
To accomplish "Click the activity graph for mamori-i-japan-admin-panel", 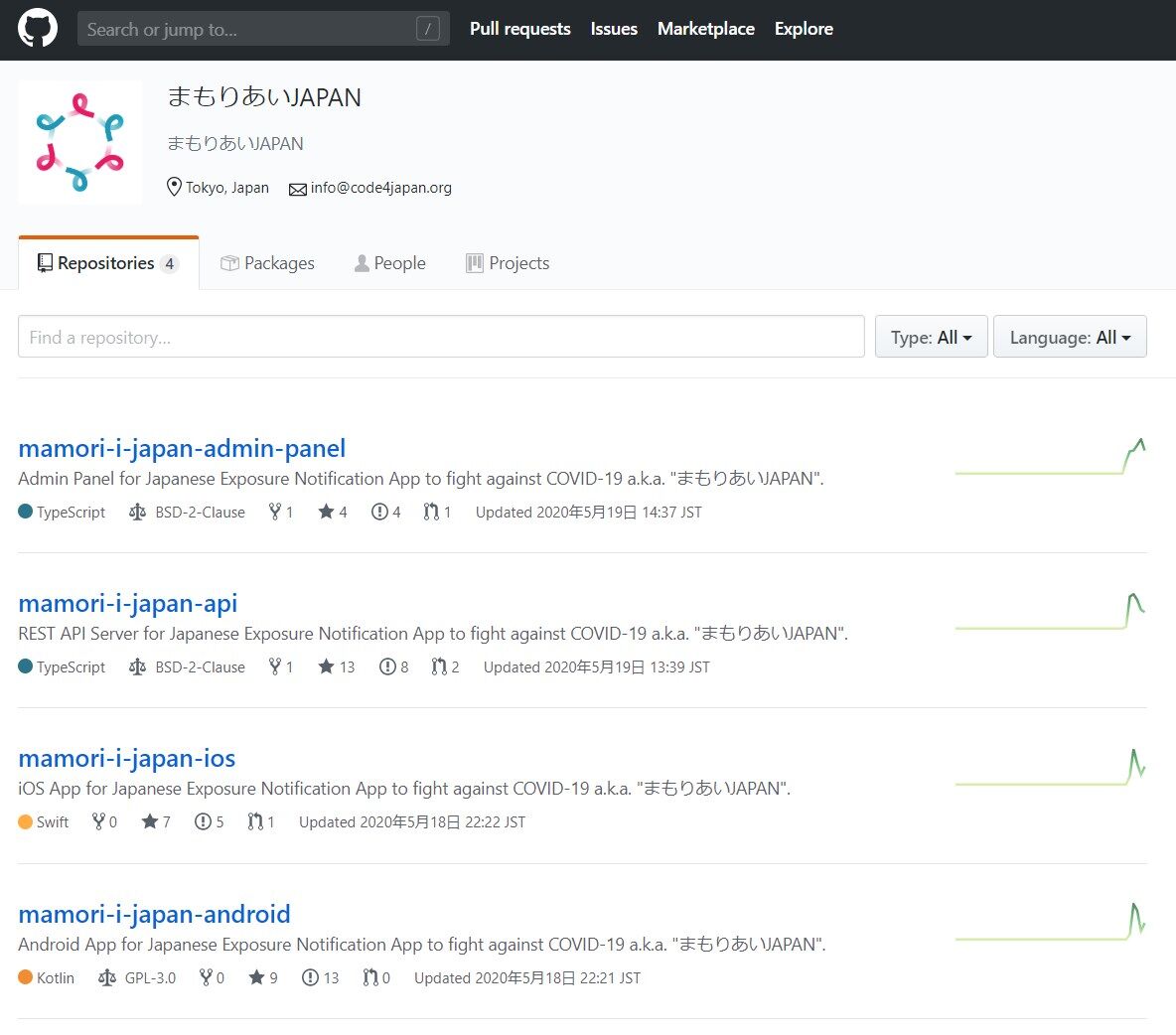I will [x=1051, y=457].
